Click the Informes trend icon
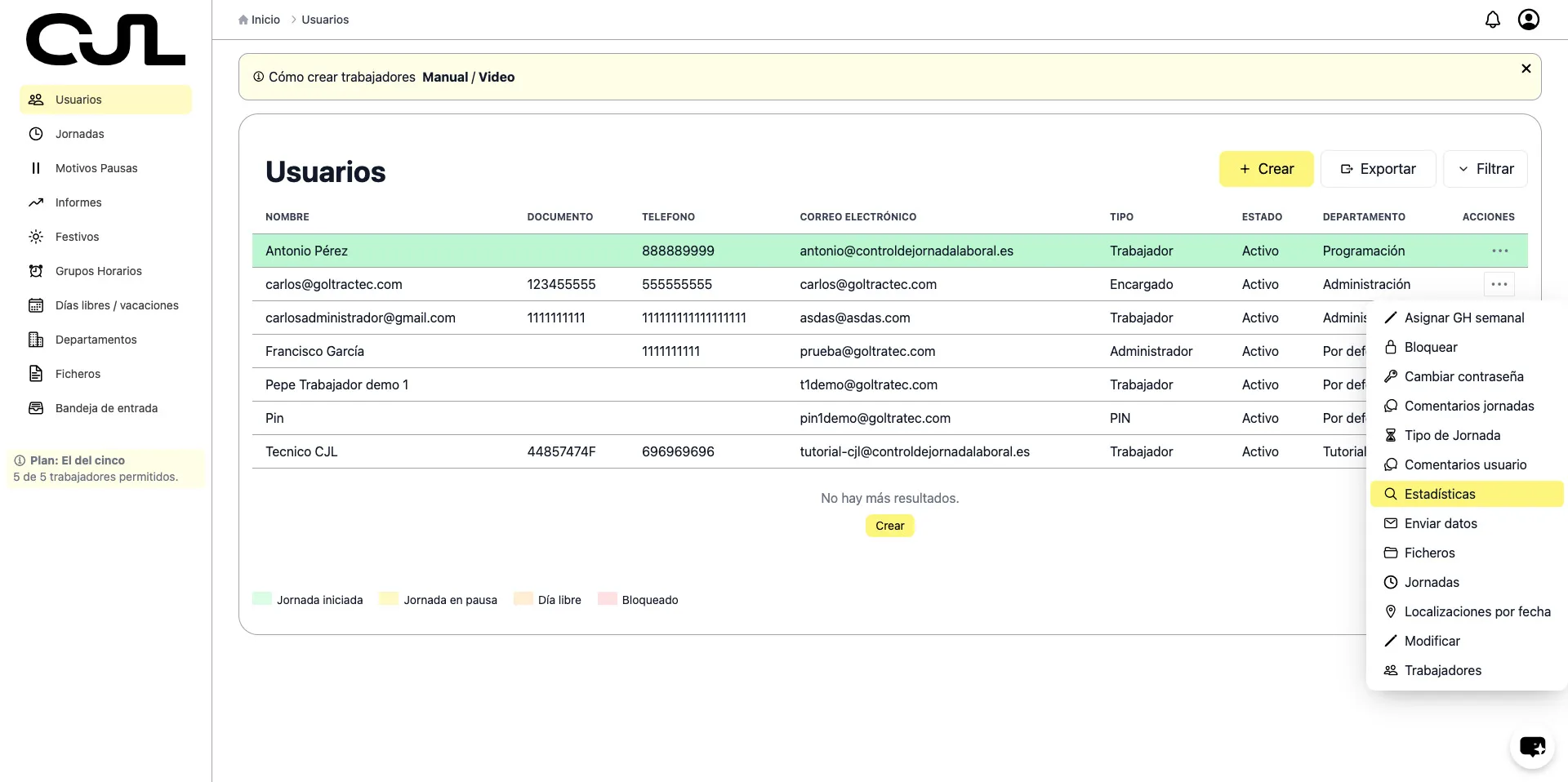Screen dimensions: 1568x782 (36, 202)
